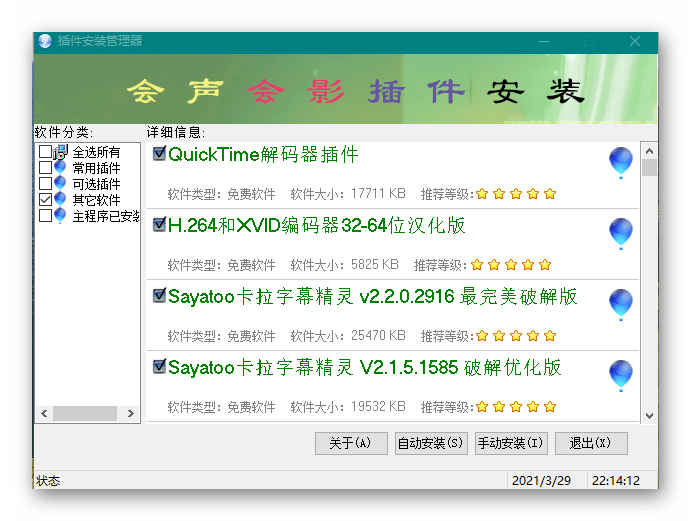Image resolution: width=691 pixels, height=521 pixels.
Task: Select the 全选所有 category label
Action: pyautogui.click(x=96, y=152)
